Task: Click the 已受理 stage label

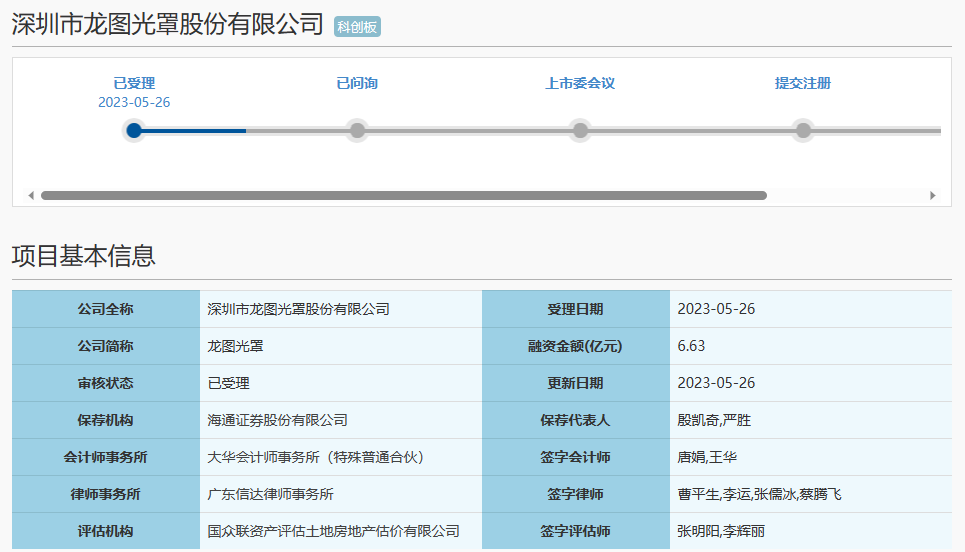Action: pyautogui.click(x=134, y=83)
